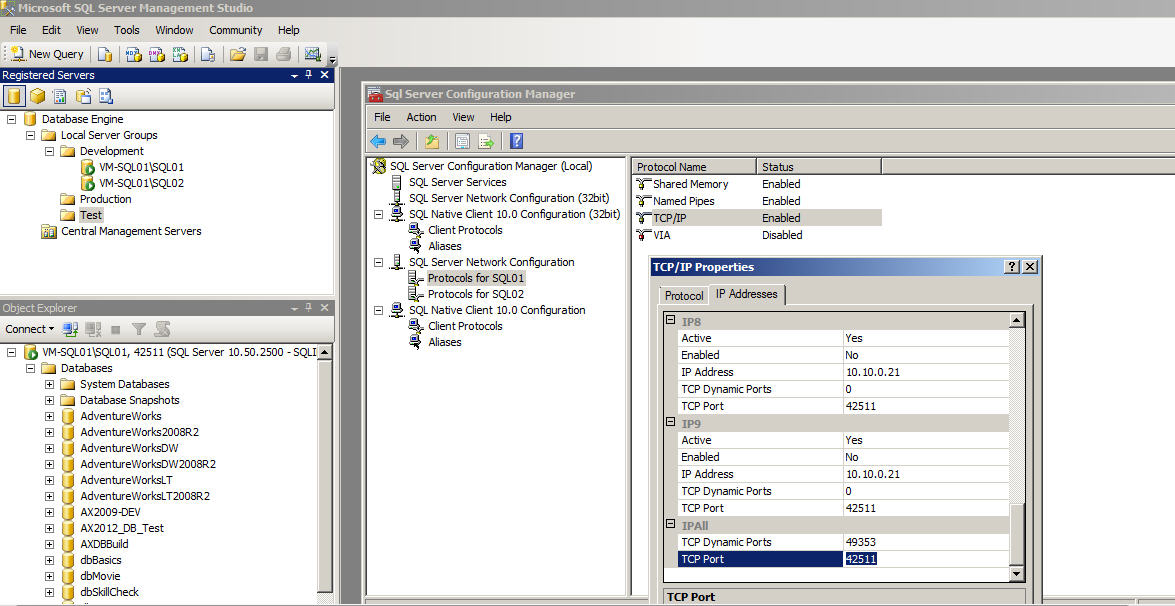Expand the System Databases folder
The image size is (1175, 606).
pos(49,384)
